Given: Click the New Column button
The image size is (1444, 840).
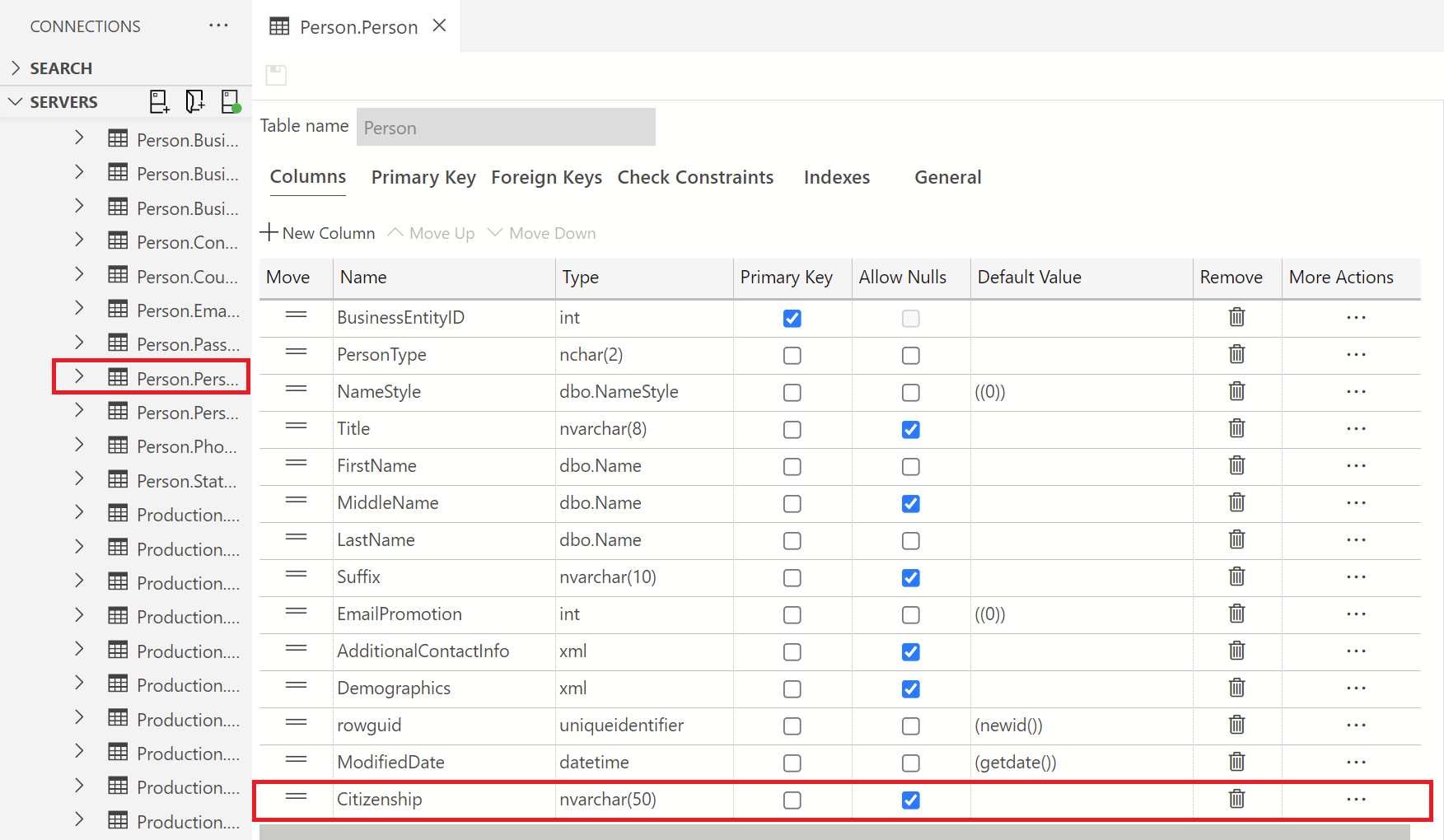Looking at the screenshot, I should tap(318, 233).
